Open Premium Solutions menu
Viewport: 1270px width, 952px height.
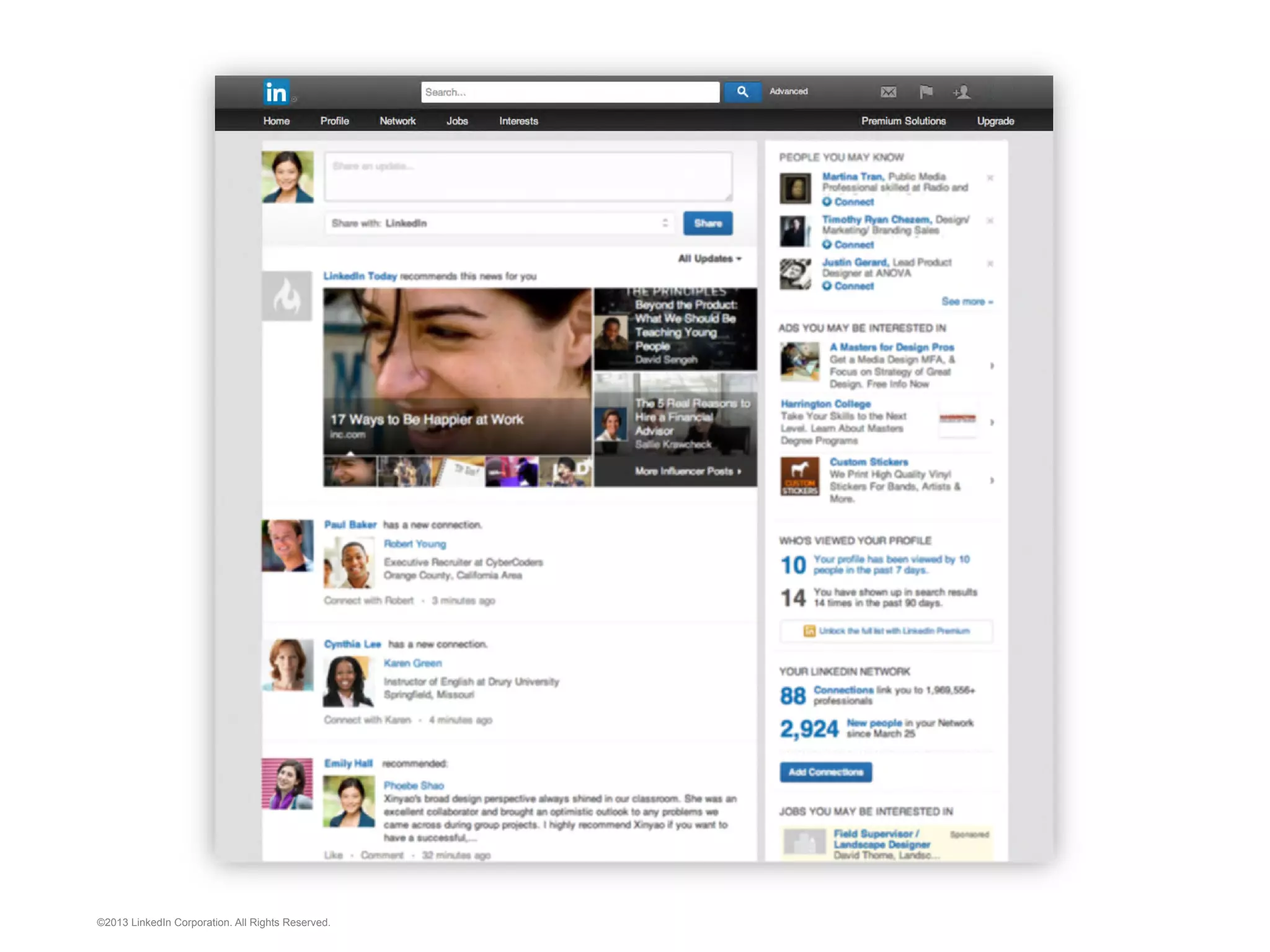point(904,121)
